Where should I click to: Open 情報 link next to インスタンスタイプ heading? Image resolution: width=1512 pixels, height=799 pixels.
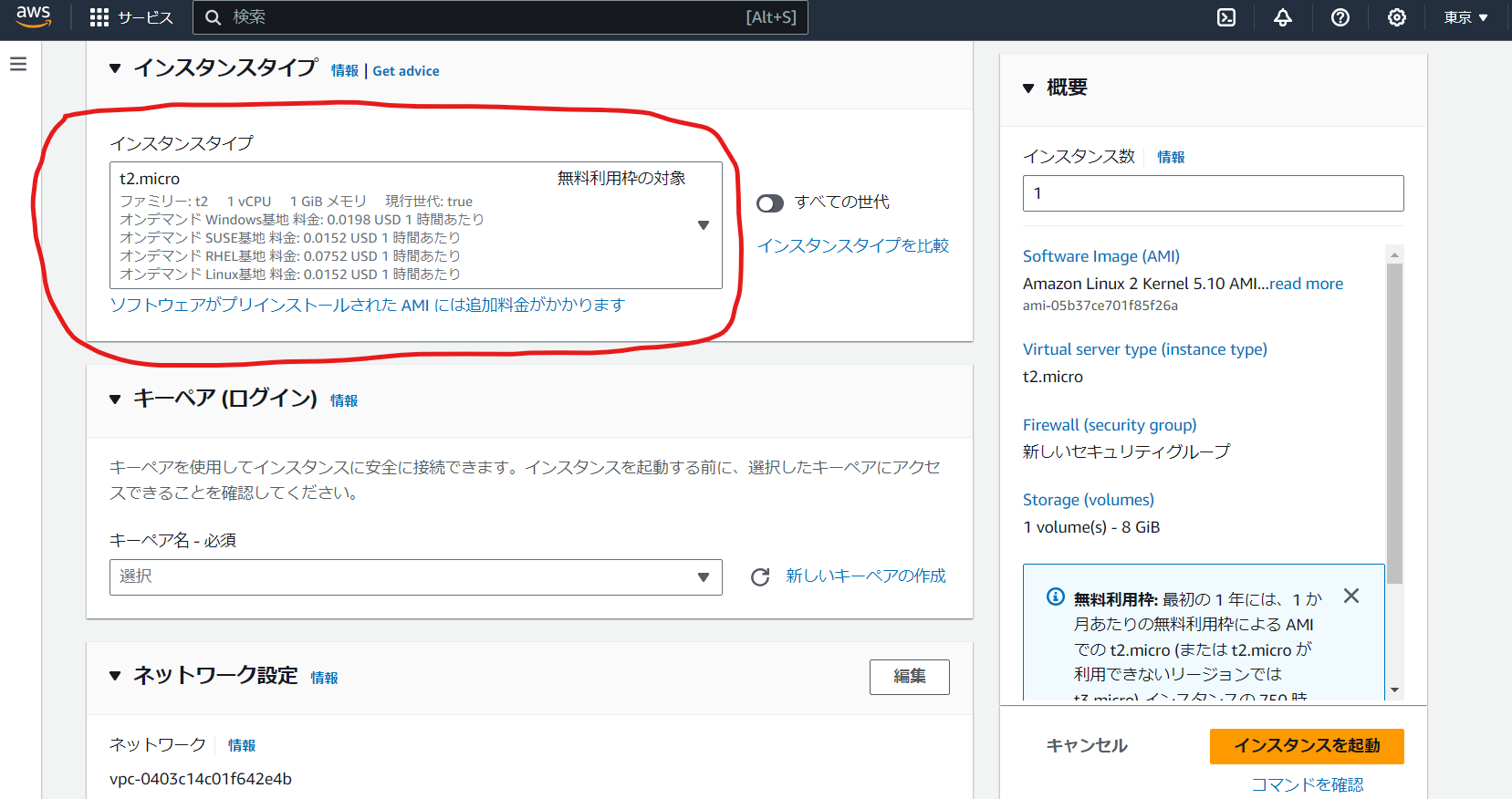345,70
